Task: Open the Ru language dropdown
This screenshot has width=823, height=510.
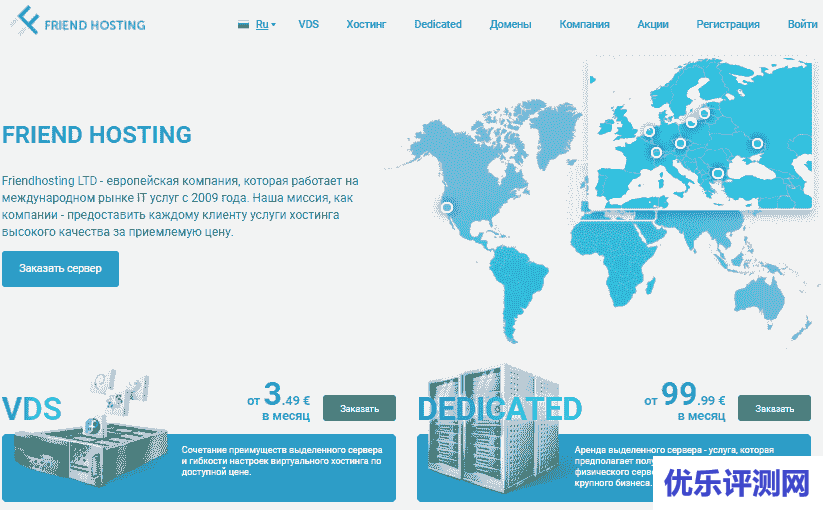Action: (265, 24)
